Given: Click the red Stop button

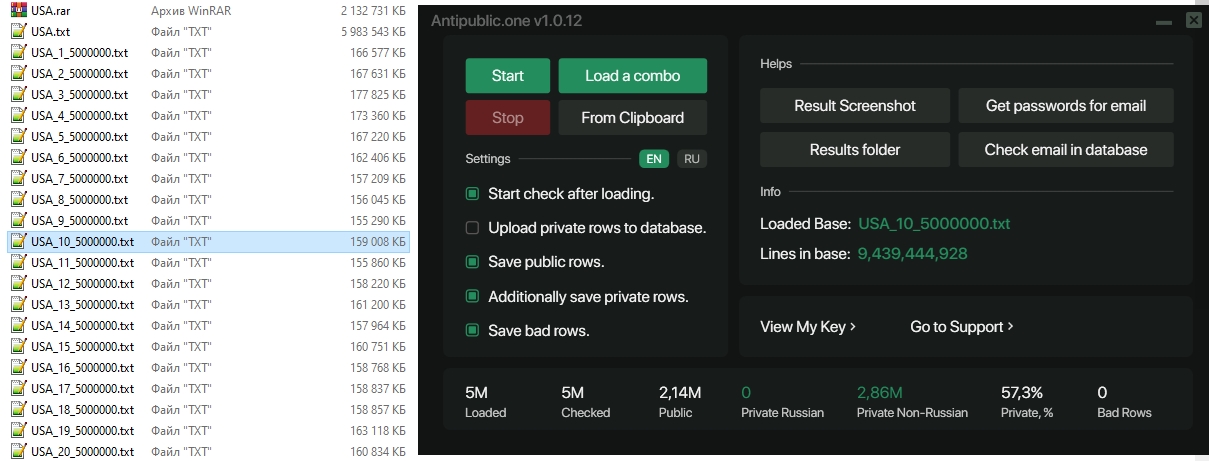Looking at the screenshot, I should click(508, 118).
